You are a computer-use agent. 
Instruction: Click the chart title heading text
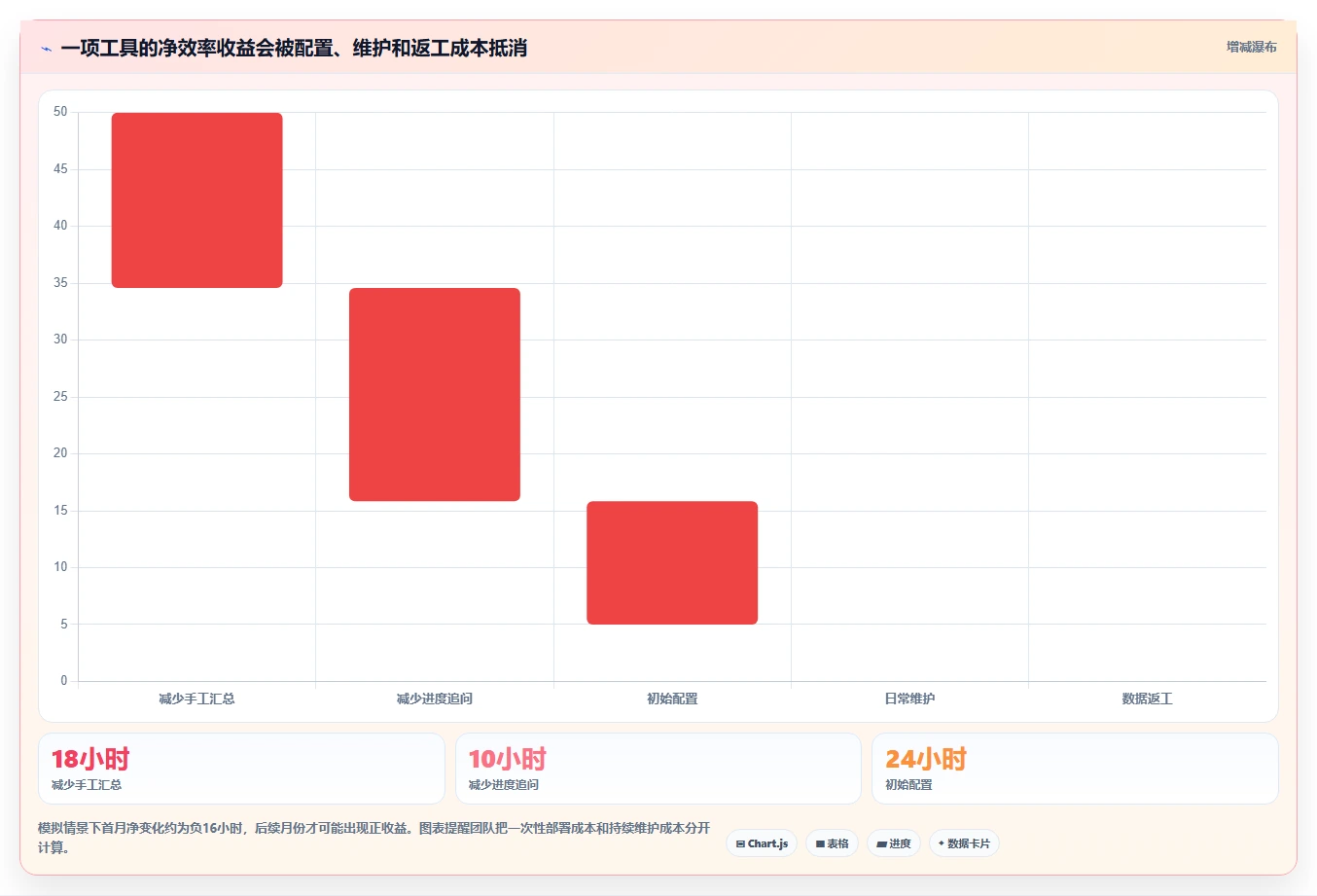[294, 48]
